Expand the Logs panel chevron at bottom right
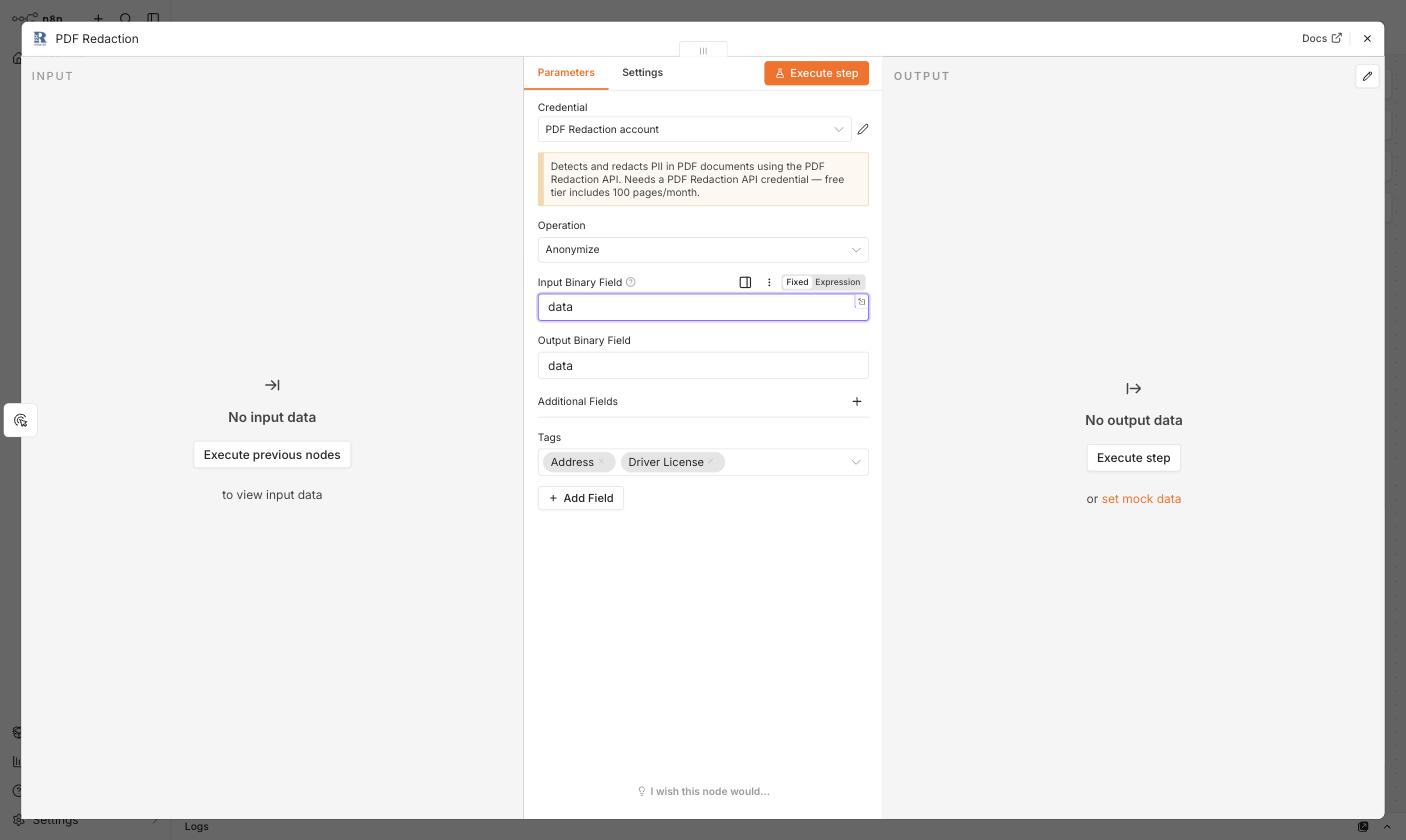 click(x=1387, y=826)
